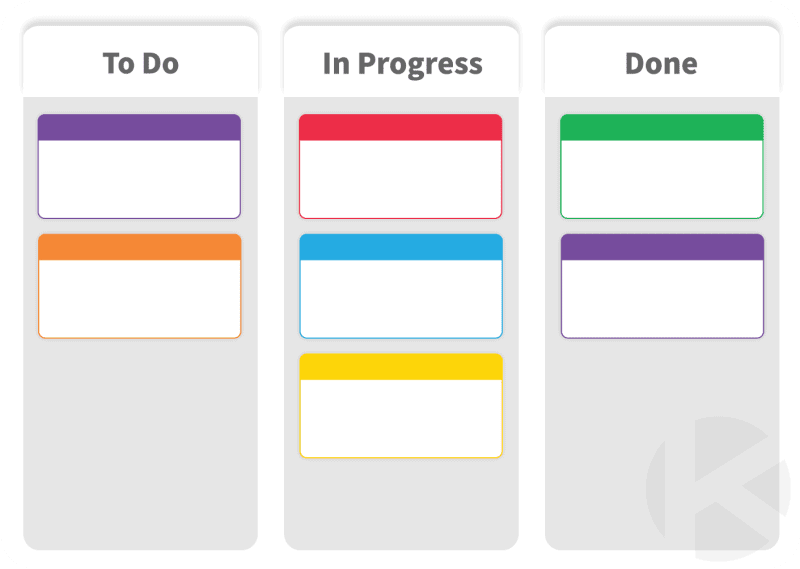Screen dimensions: 800x569
Task: Select white body of purple Done card
Action: (662, 298)
